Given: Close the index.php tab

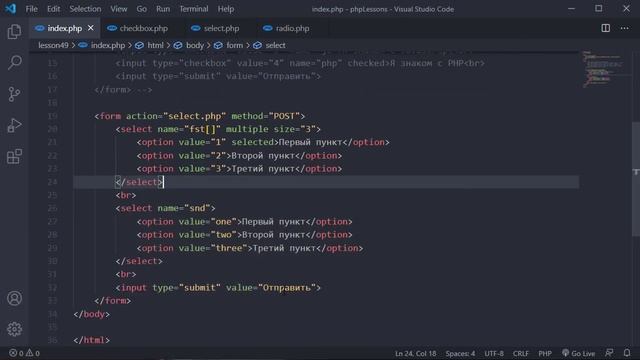Looking at the screenshot, I should pyautogui.click(x=91, y=28).
